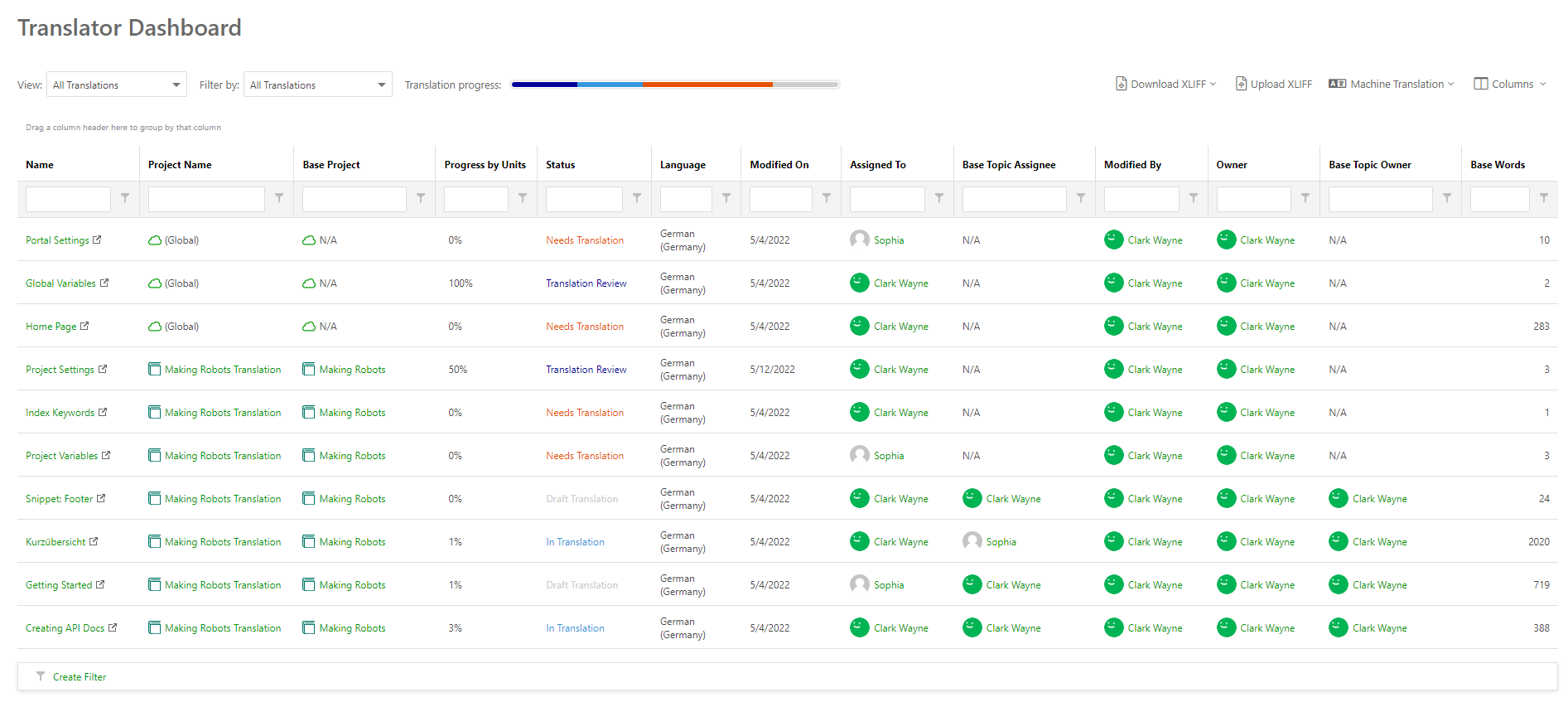1568x707 pixels.
Task: Open the View dropdown selector
Action: 117,85
